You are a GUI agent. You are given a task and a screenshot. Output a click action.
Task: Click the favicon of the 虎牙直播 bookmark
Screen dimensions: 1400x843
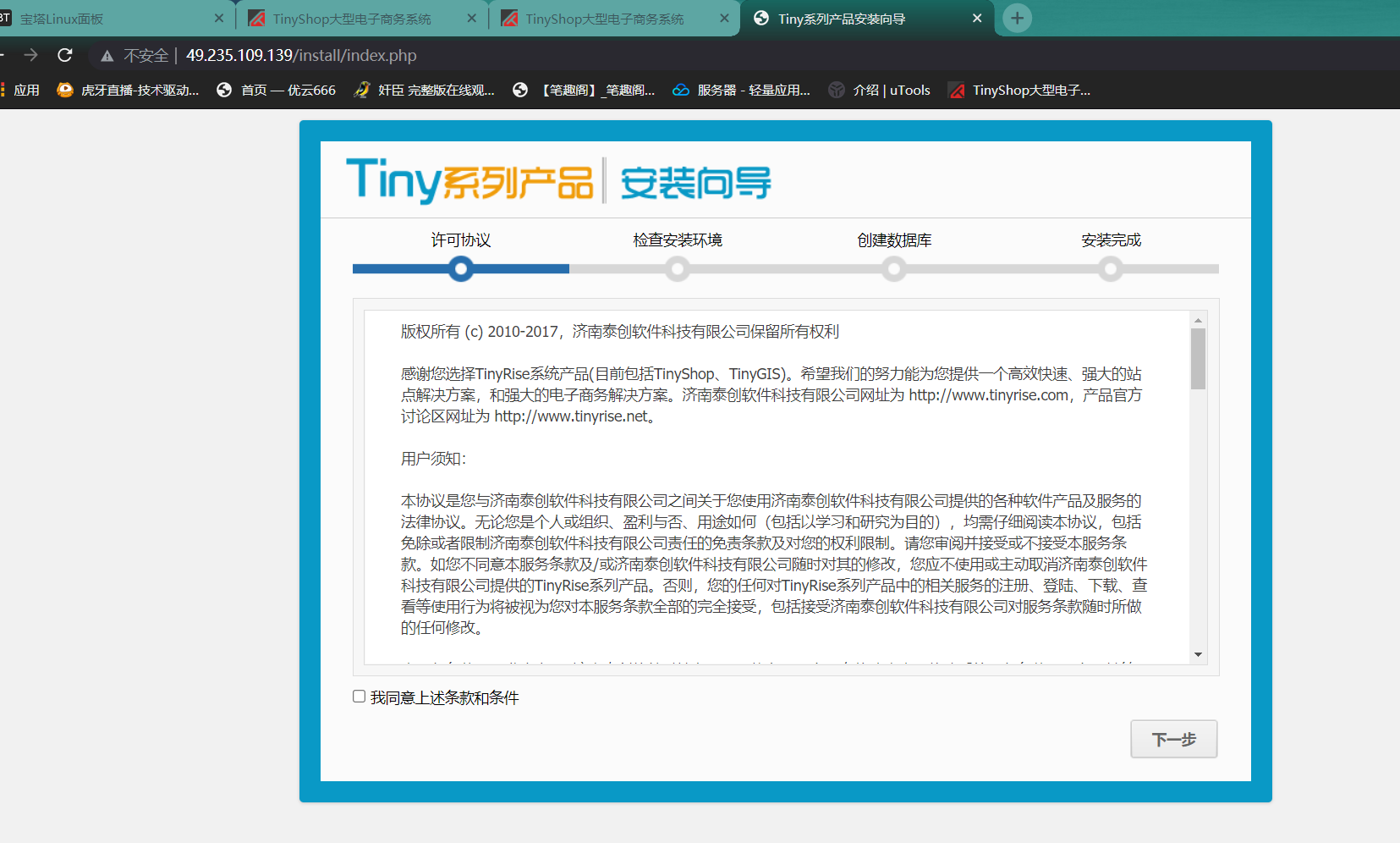[64, 90]
